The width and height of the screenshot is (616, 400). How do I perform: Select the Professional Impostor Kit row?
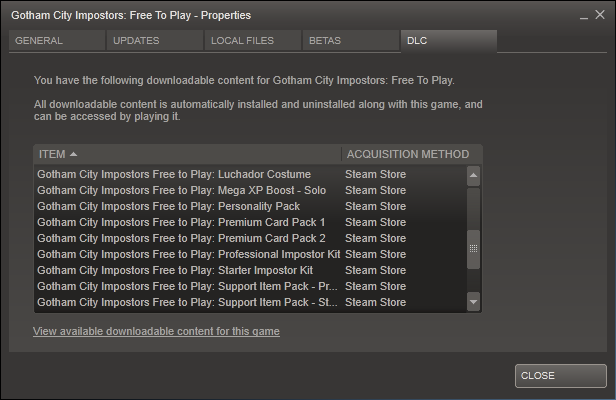251,254
